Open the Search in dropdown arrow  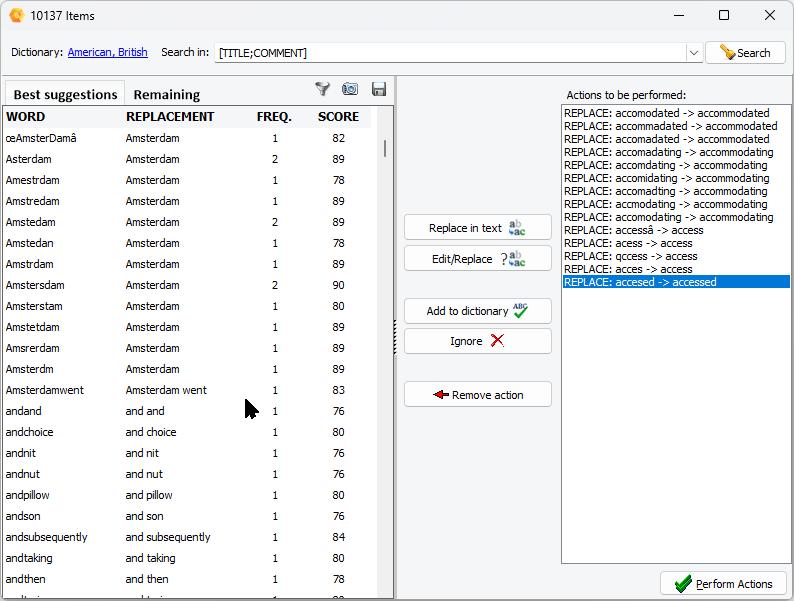[x=694, y=53]
